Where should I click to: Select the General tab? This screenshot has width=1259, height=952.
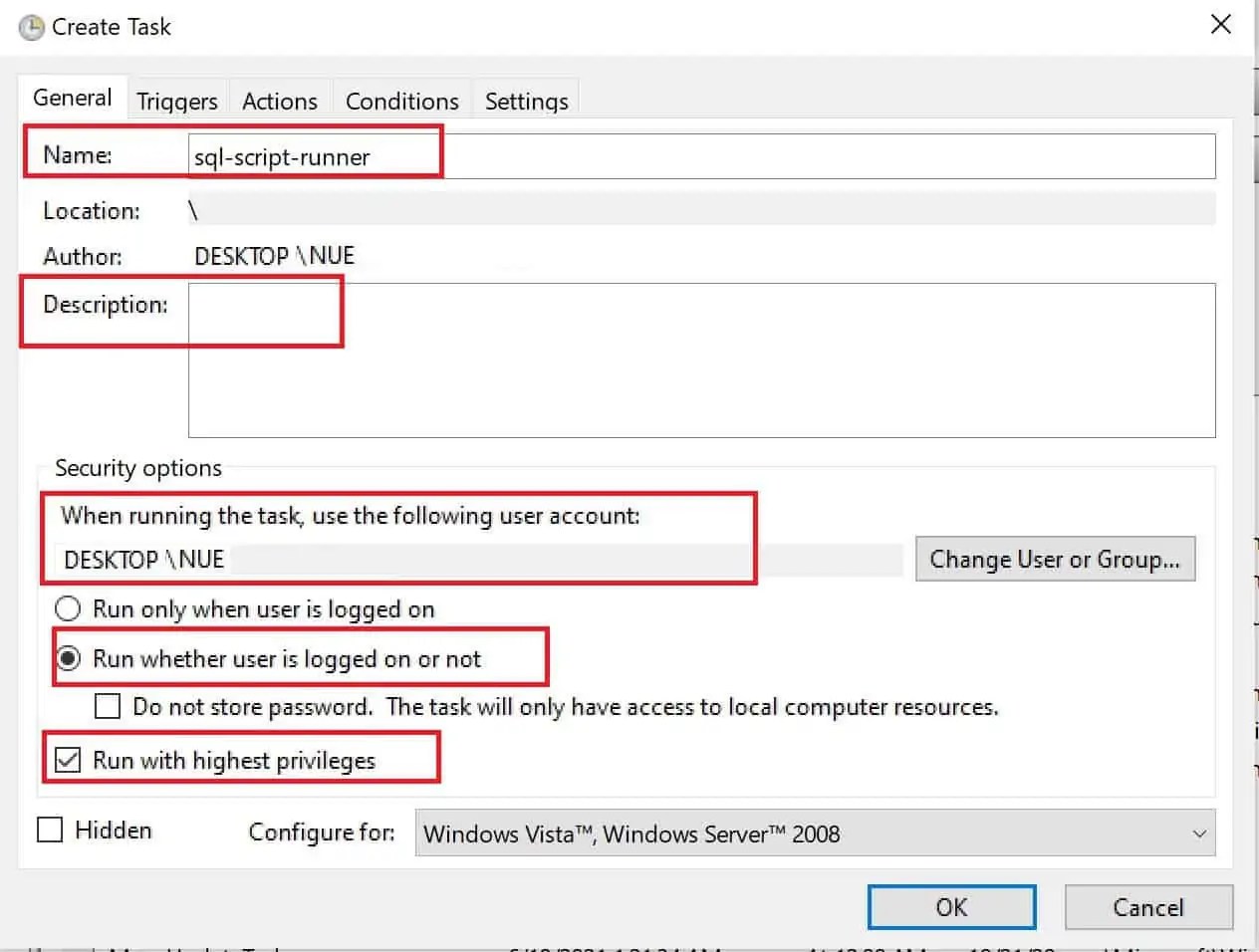71,98
